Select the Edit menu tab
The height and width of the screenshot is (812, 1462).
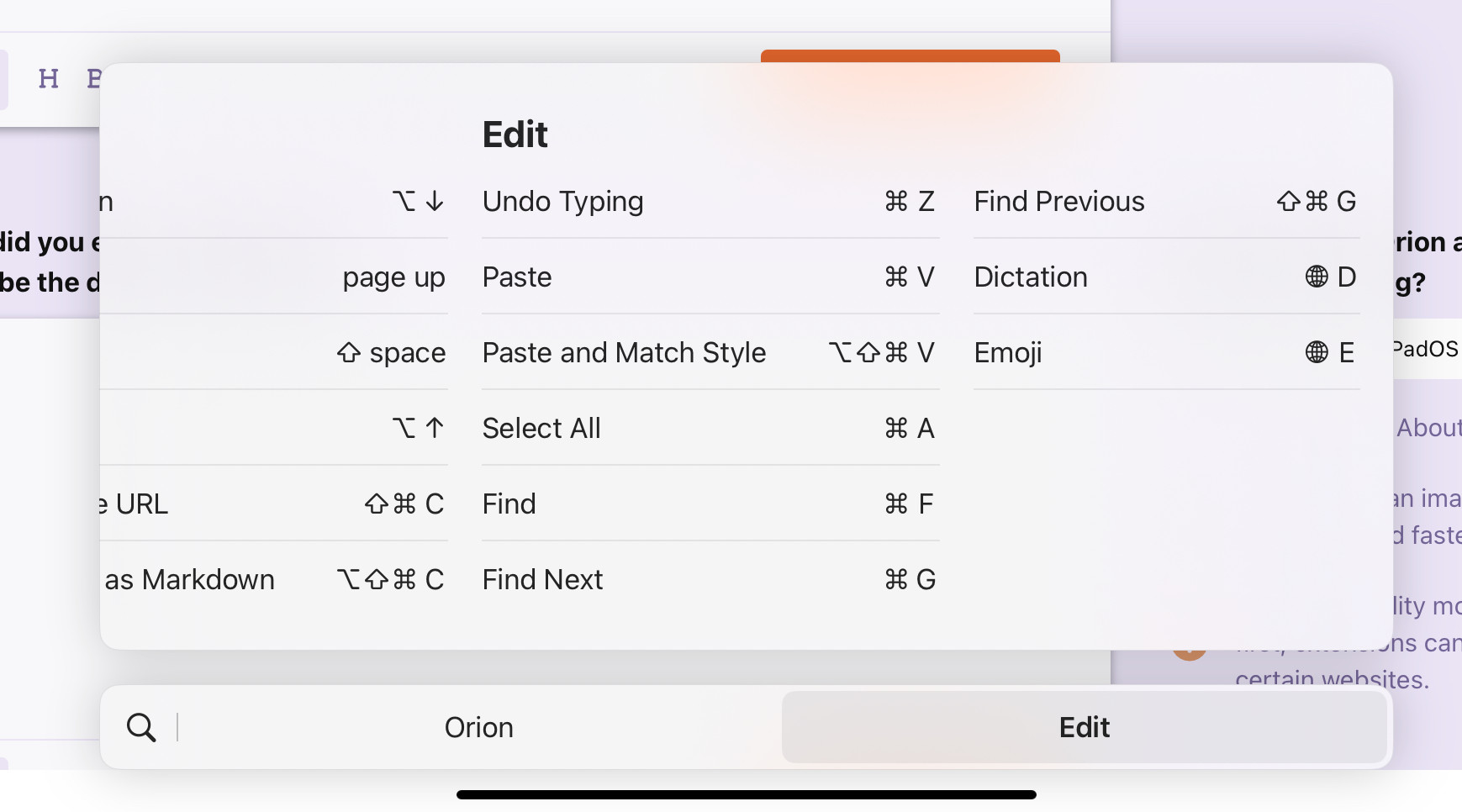click(x=1084, y=727)
